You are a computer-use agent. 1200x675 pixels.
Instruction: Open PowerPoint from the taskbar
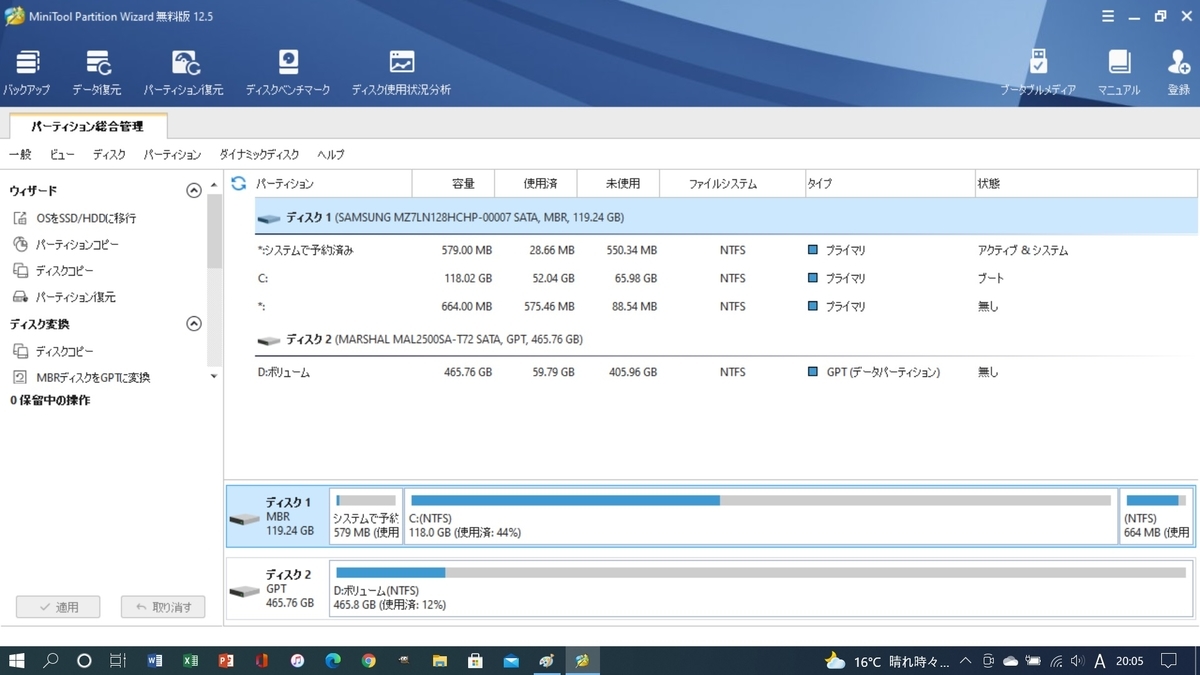tap(226, 661)
